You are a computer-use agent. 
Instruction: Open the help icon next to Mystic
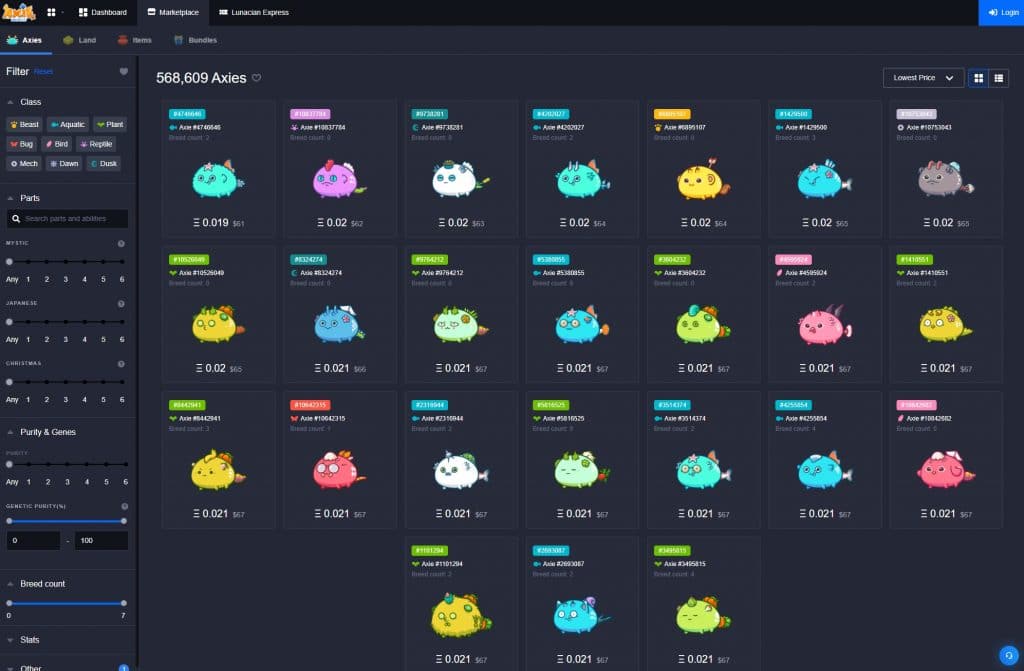point(121,243)
